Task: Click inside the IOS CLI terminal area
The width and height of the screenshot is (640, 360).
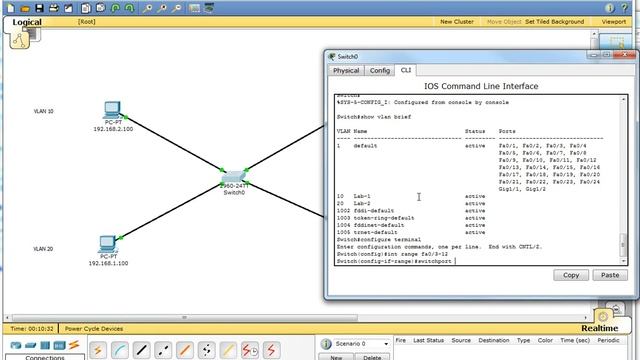Action: coord(478,180)
